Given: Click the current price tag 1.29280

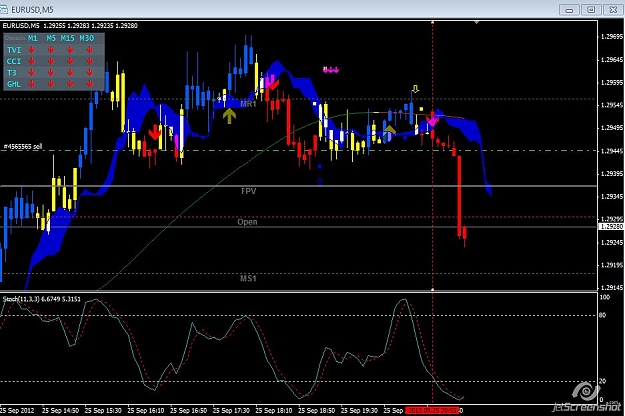Looking at the screenshot, I should tap(611, 226).
